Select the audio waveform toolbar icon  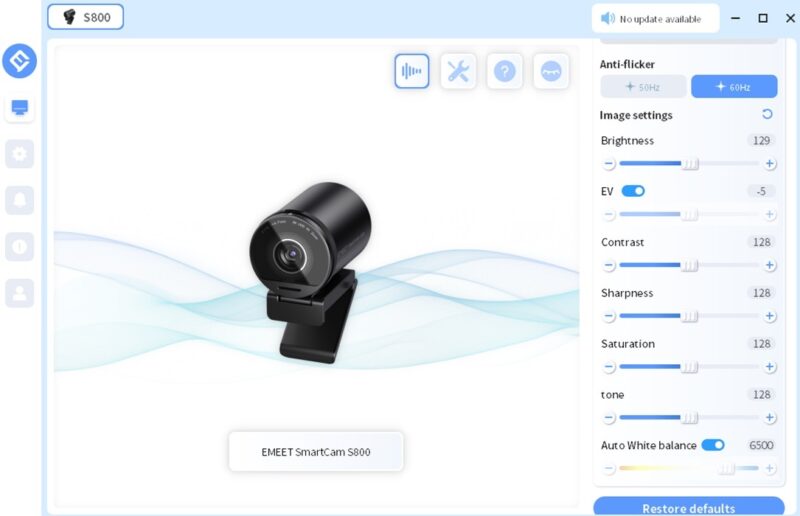coord(412,71)
